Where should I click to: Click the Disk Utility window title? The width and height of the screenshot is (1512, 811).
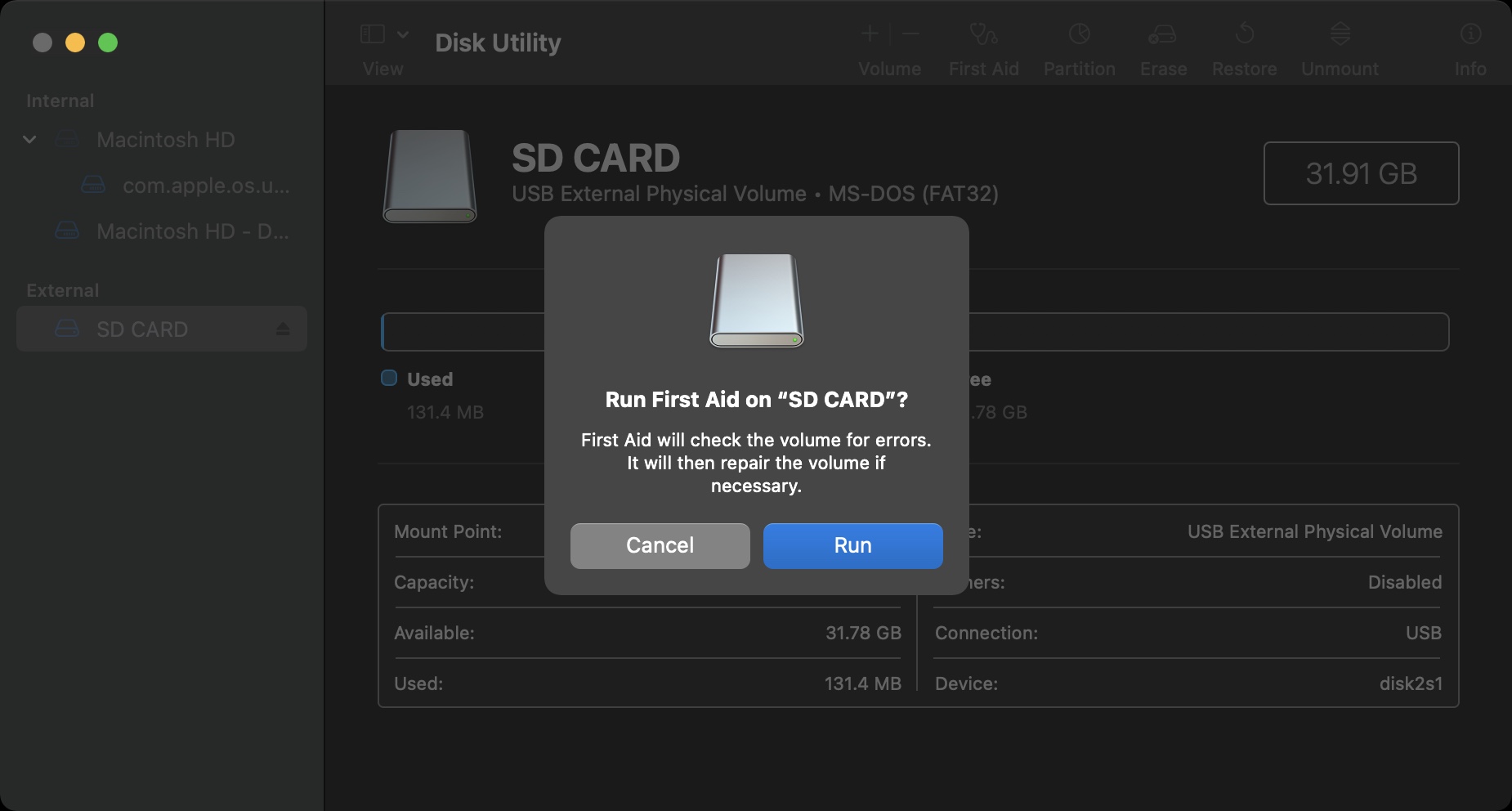tap(498, 43)
